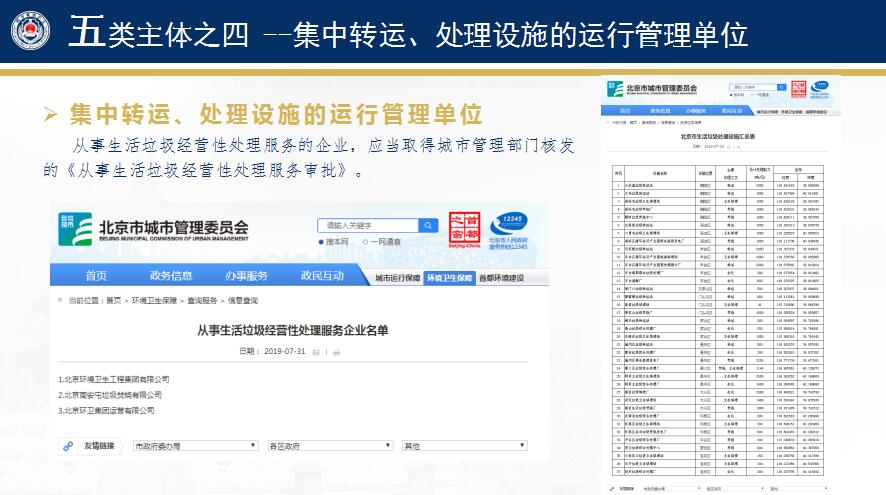Click the search magnifier button

click(428, 225)
